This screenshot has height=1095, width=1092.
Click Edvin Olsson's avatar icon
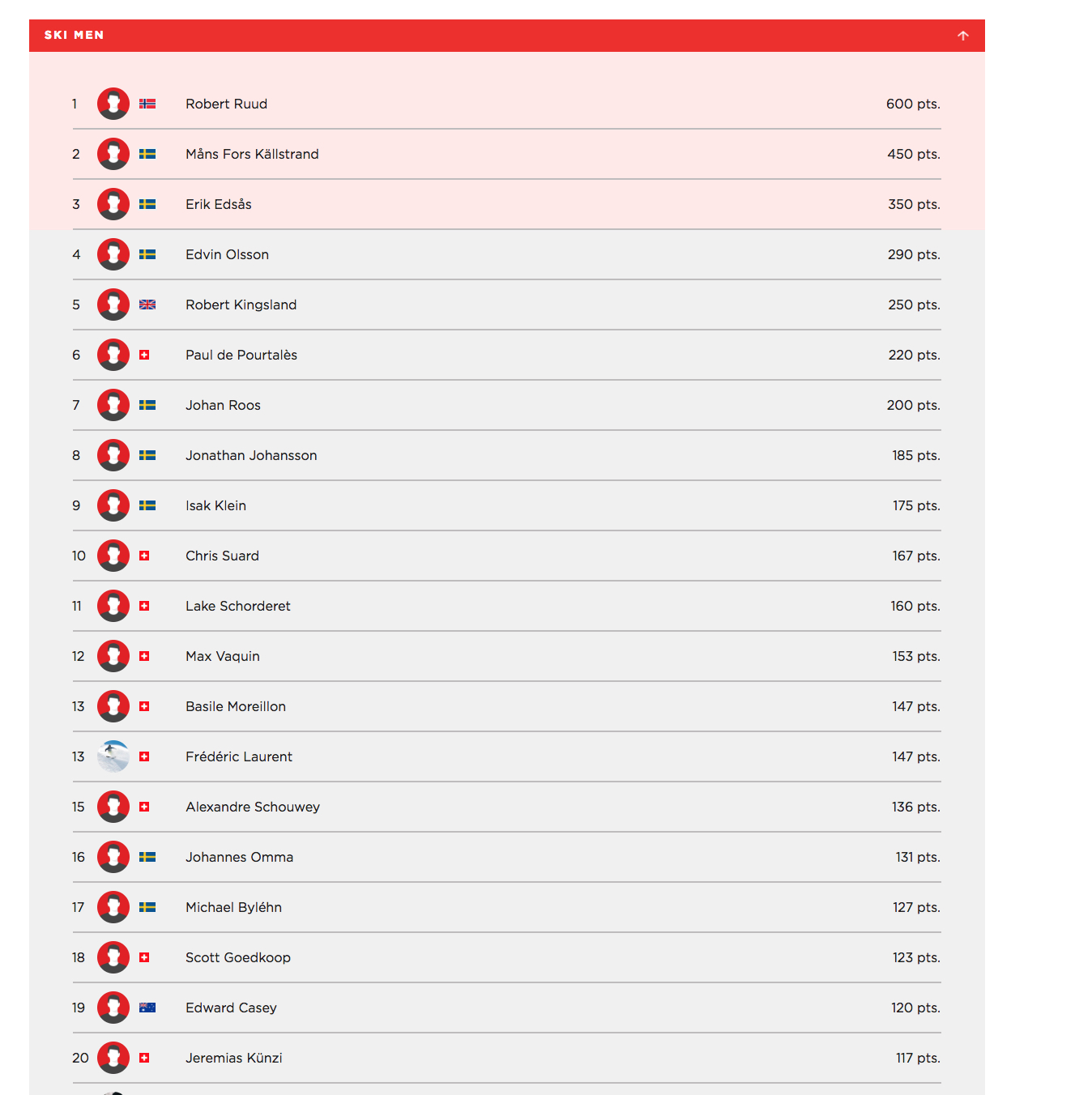click(113, 254)
